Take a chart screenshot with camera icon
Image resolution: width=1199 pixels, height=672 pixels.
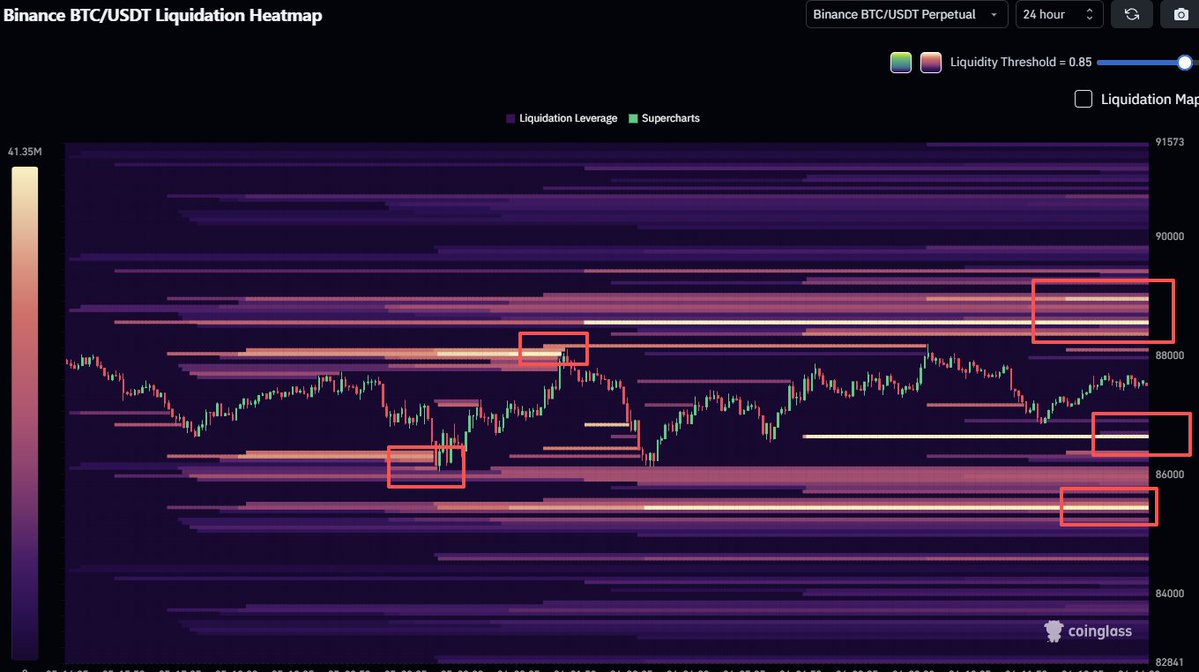[x=1181, y=15]
